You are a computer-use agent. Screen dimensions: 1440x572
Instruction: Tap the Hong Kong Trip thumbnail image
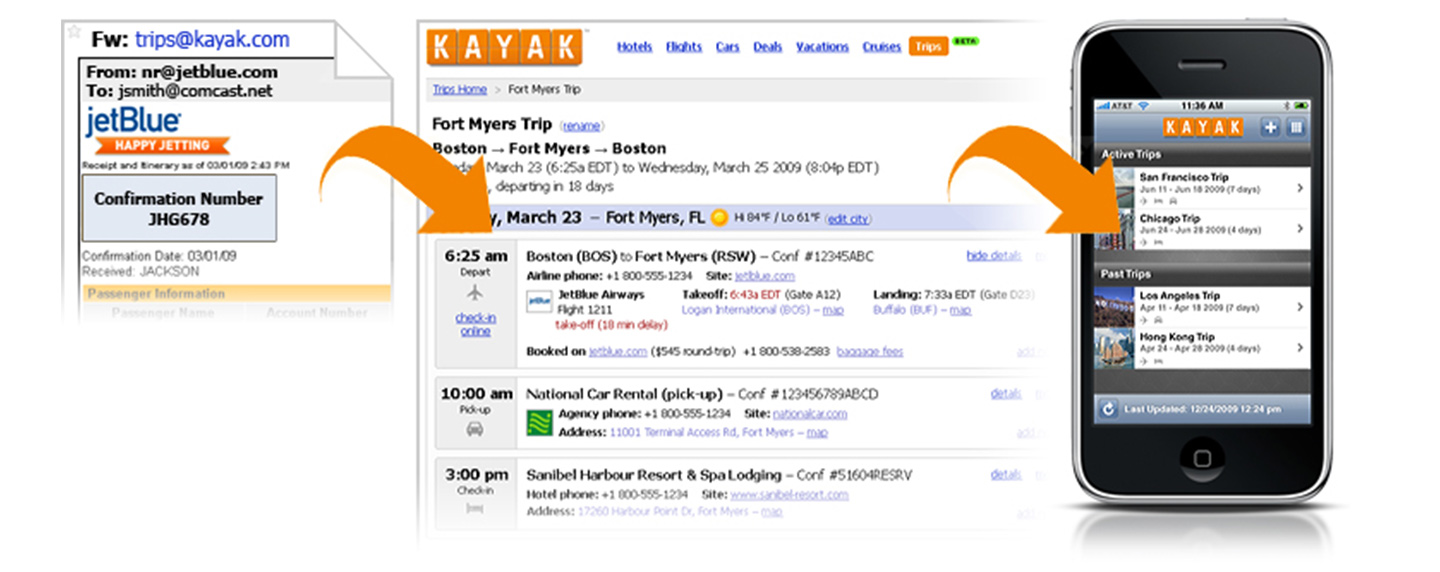click(x=1113, y=347)
